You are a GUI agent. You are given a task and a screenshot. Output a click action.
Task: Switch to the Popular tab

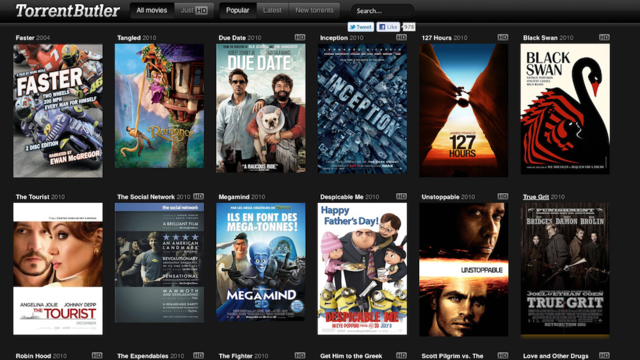[x=238, y=11]
